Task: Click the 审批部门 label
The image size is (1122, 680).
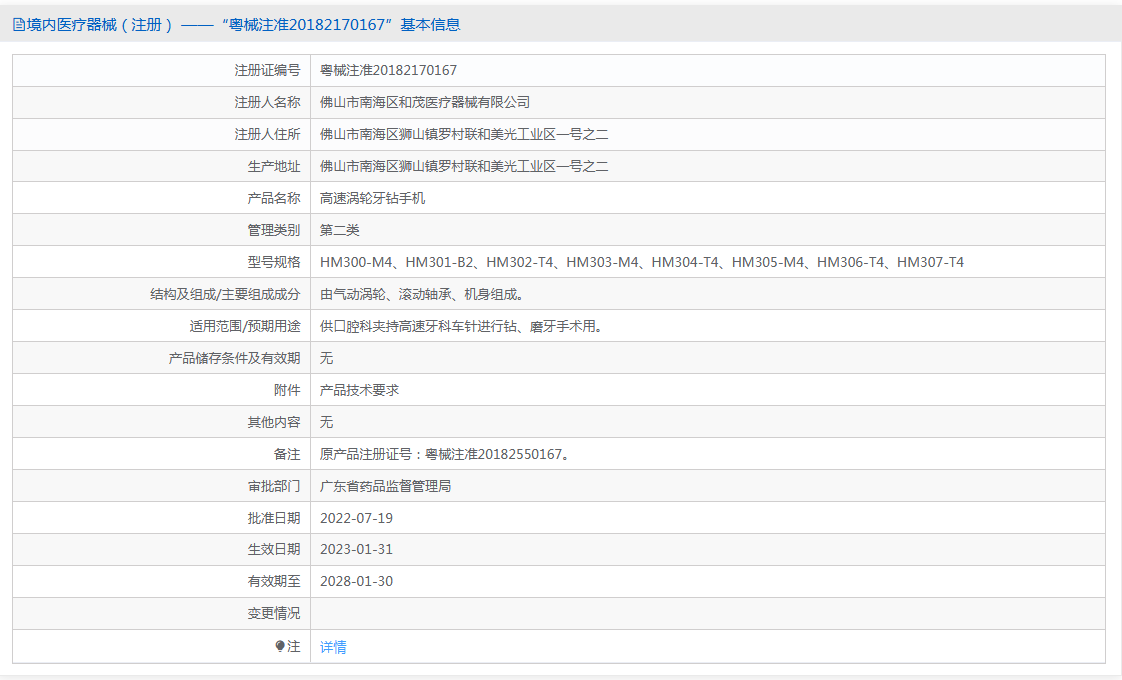Action: pos(274,486)
